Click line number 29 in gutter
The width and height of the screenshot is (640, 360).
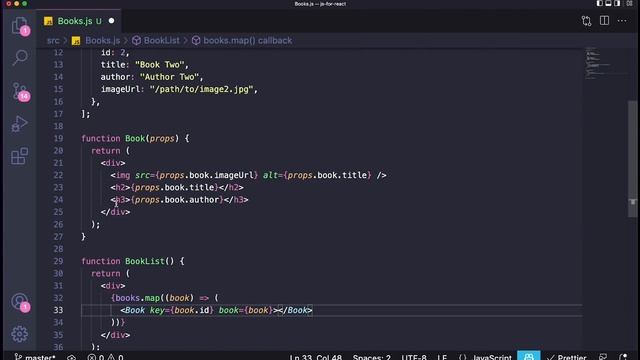click(58, 261)
